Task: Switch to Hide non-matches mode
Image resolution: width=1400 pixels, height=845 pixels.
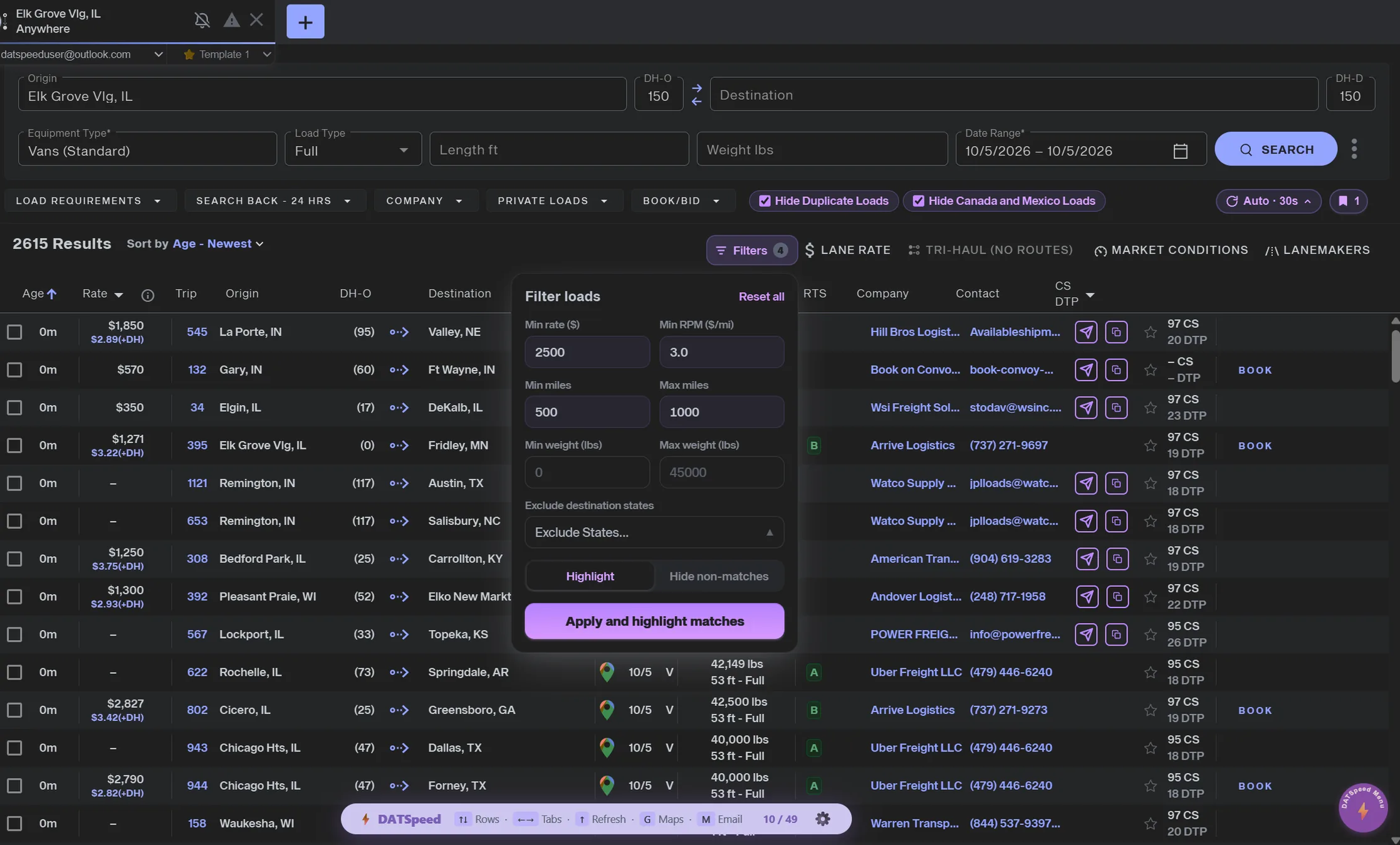Action: pos(719,576)
